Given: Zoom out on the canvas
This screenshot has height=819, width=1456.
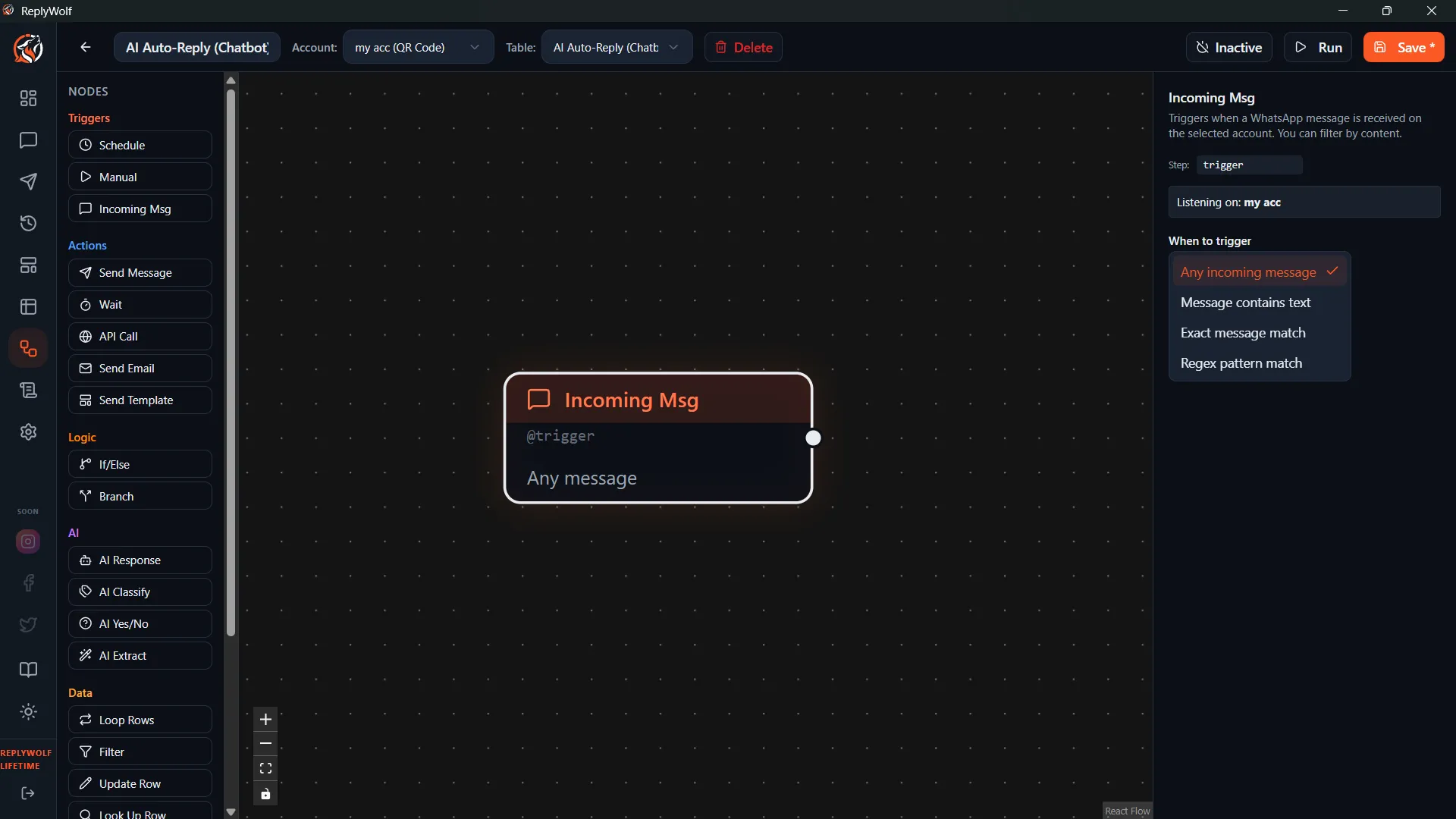Looking at the screenshot, I should (x=265, y=744).
